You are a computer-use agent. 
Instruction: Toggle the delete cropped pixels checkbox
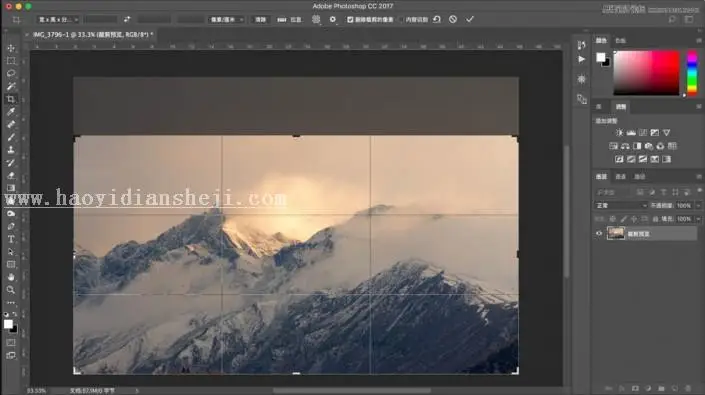click(x=350, y=20)
